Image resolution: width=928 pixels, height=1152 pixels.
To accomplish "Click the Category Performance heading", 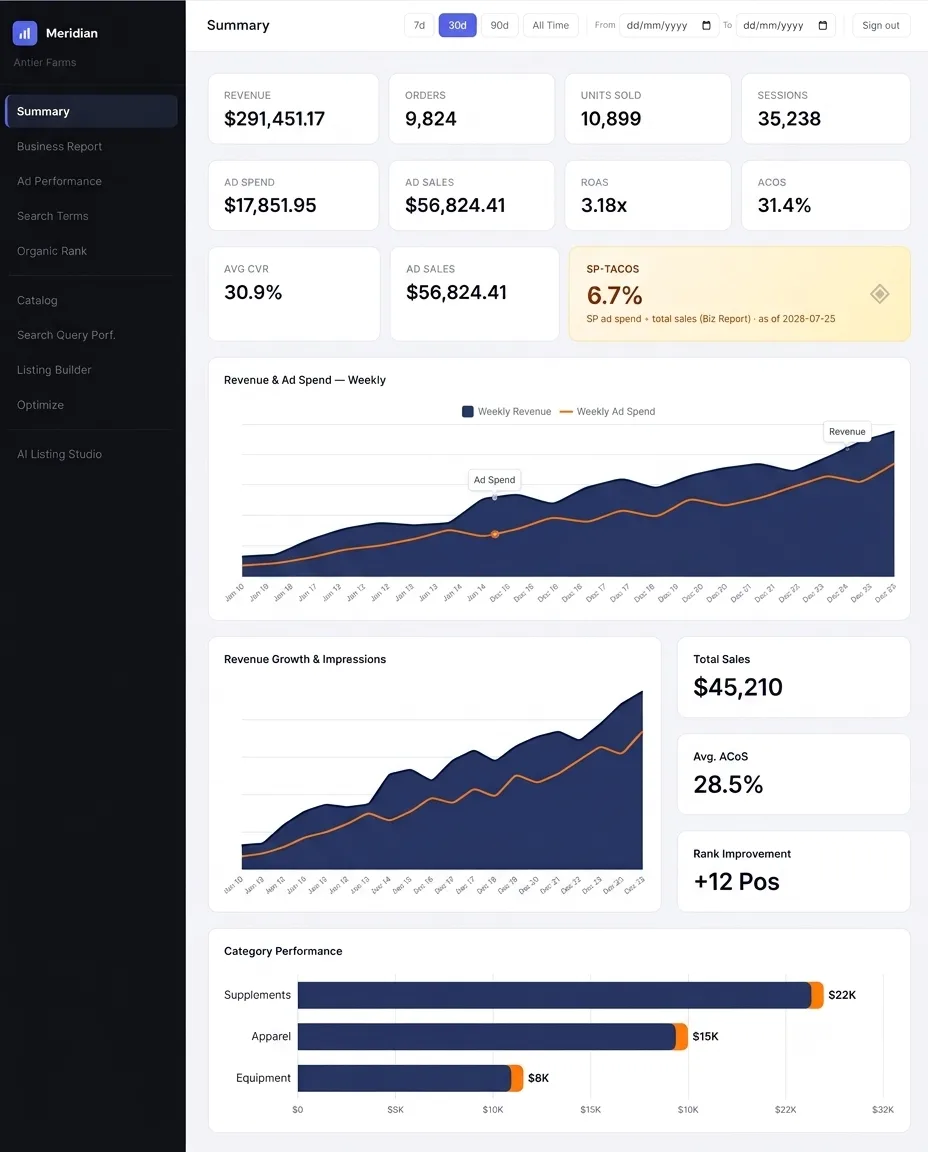I will [x=283, y=951].
